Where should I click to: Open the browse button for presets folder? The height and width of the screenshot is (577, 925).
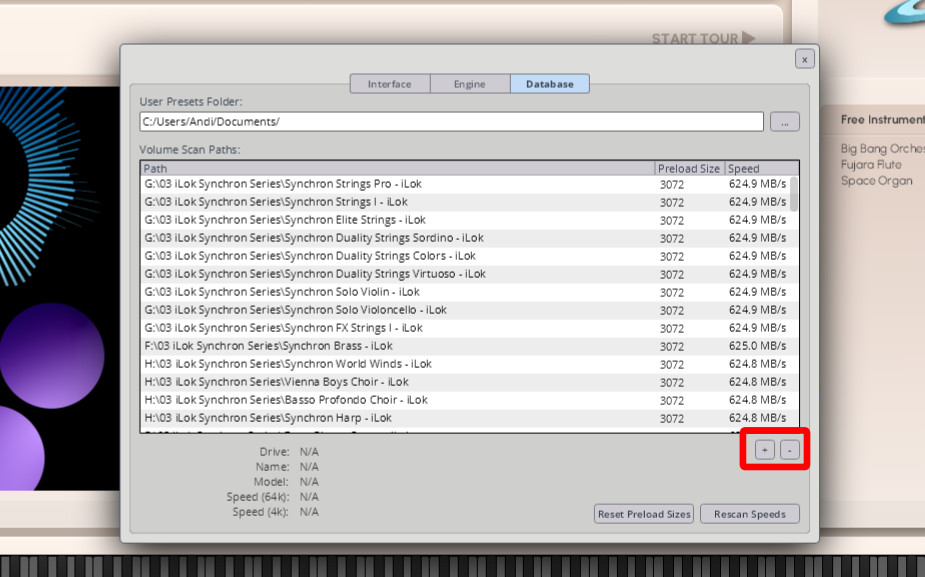[784, 122]
